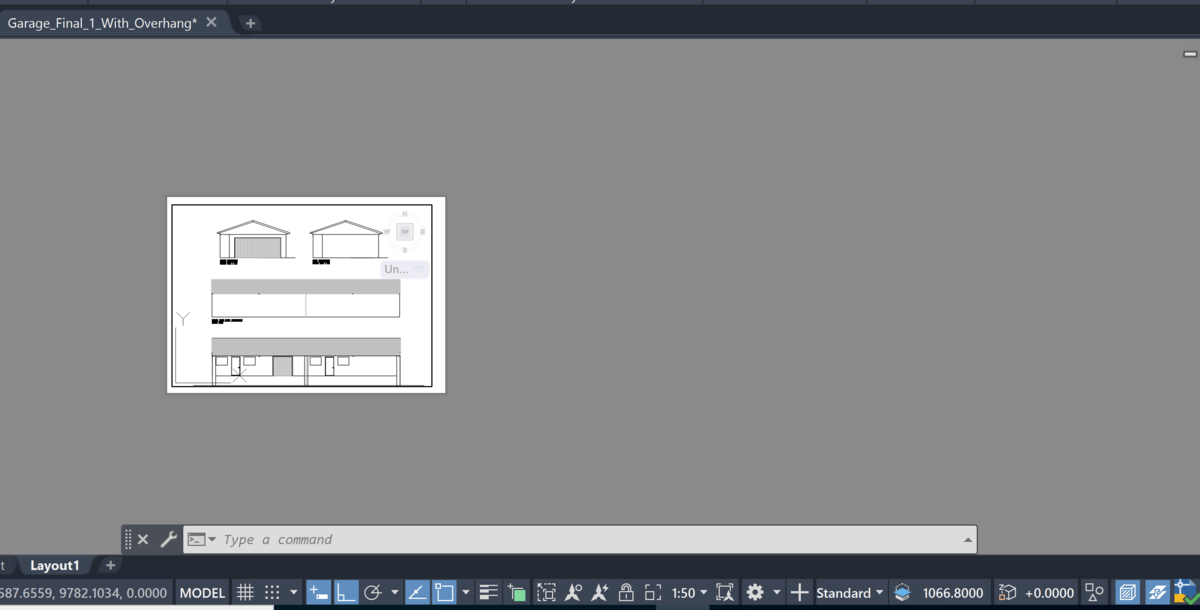
Task: Expand the Standard dropdown in status bar
Action: (850, 593)
